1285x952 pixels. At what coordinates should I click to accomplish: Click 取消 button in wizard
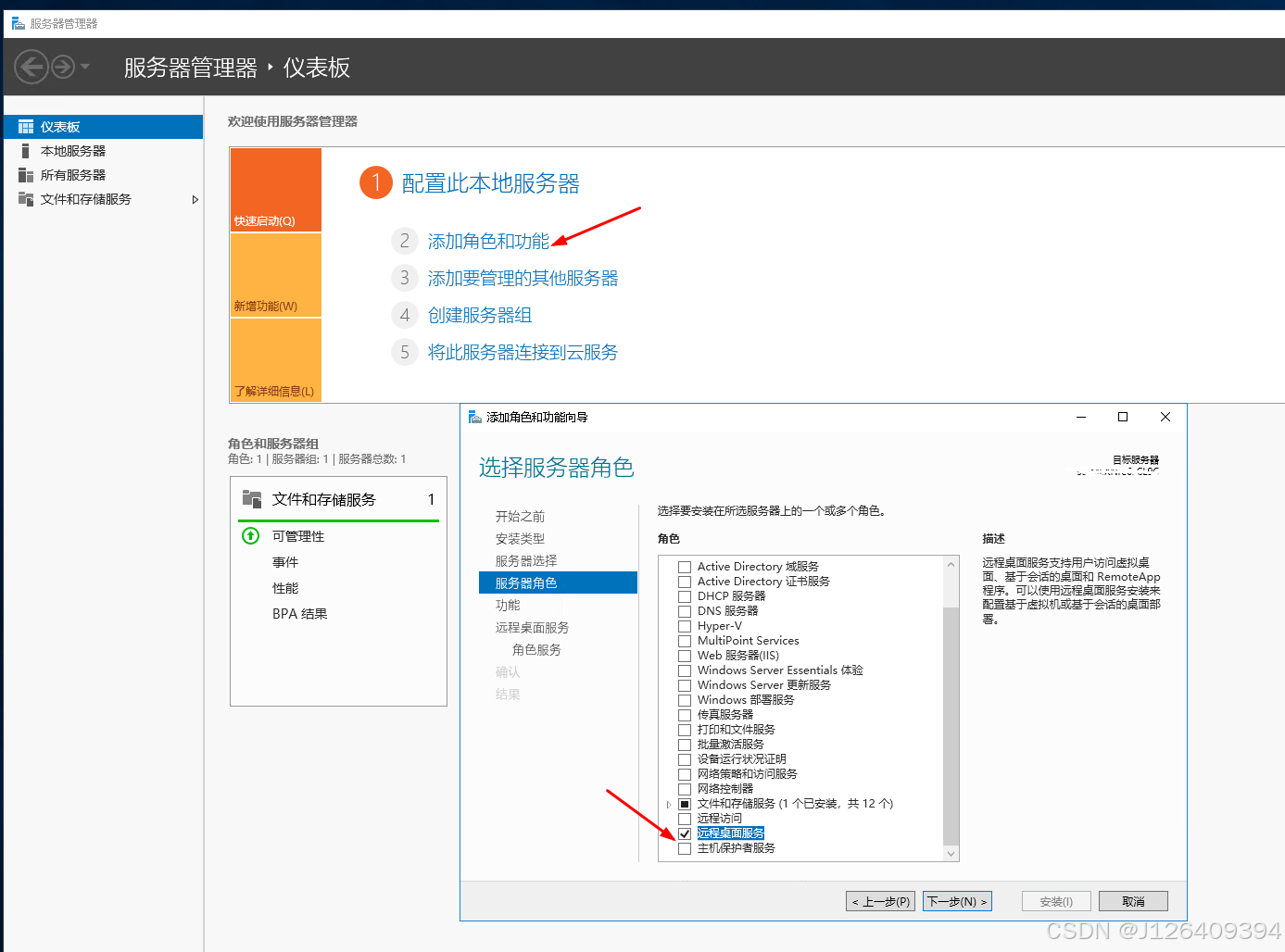pos(1133,901)
